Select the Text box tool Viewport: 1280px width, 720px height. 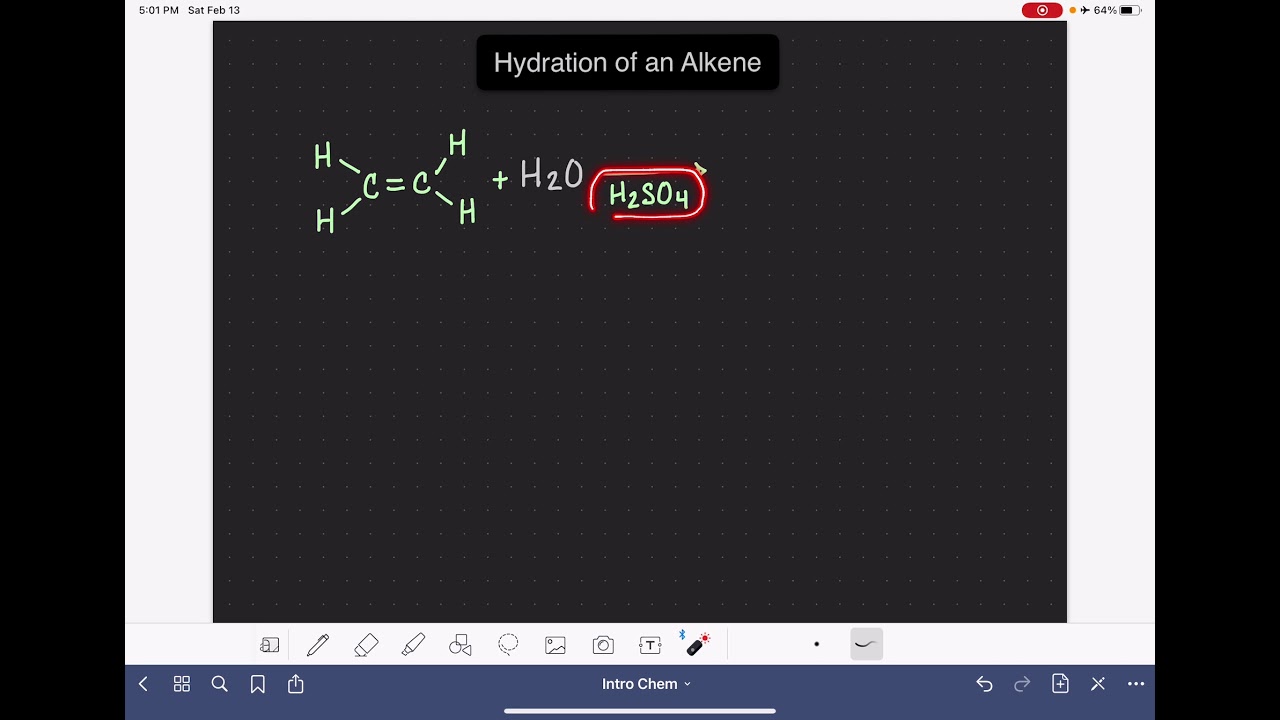coord(650,645)
